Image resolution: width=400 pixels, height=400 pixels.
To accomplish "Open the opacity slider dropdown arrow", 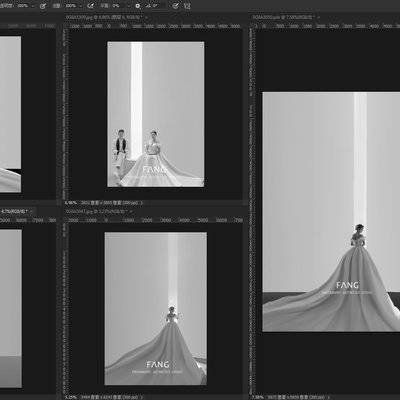I will pos(33,6).
